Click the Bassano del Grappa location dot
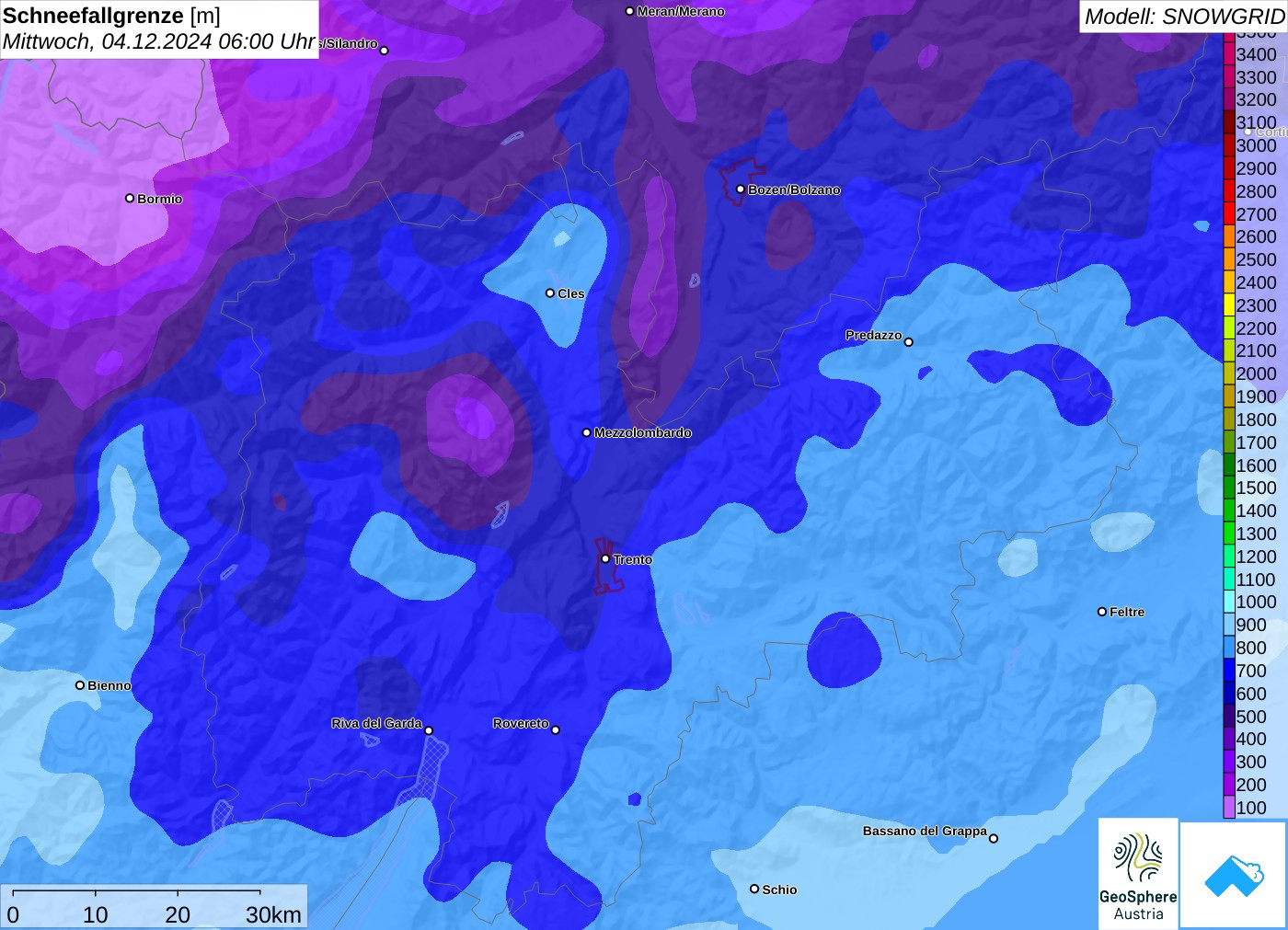This screenshot has height=930, width=1288. pos(994,838)
